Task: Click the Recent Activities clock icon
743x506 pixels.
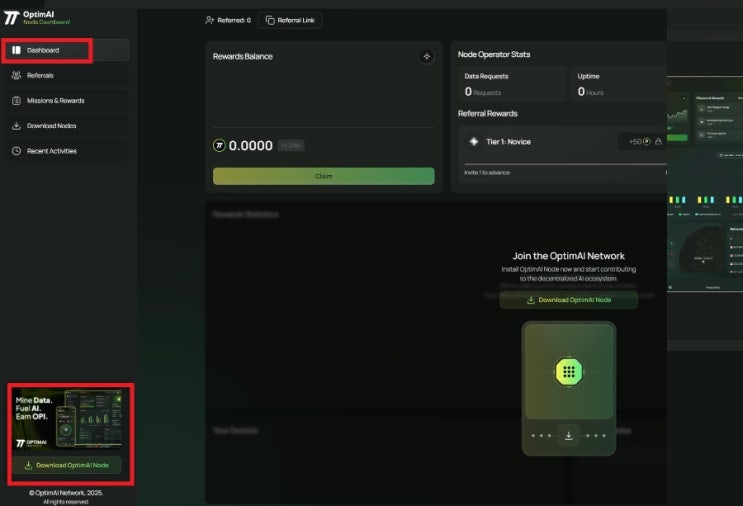Action: [x=16, y=151]
